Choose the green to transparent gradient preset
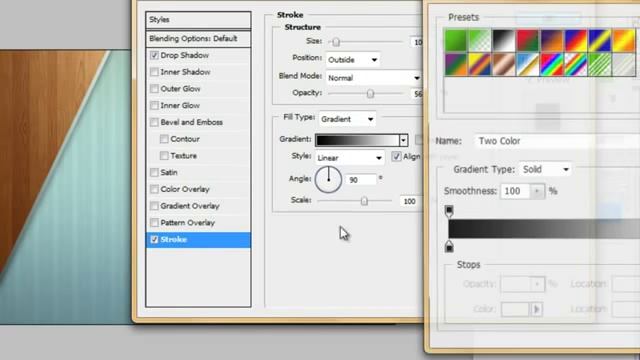The image size is (640, 360). [x=480, y=40]
